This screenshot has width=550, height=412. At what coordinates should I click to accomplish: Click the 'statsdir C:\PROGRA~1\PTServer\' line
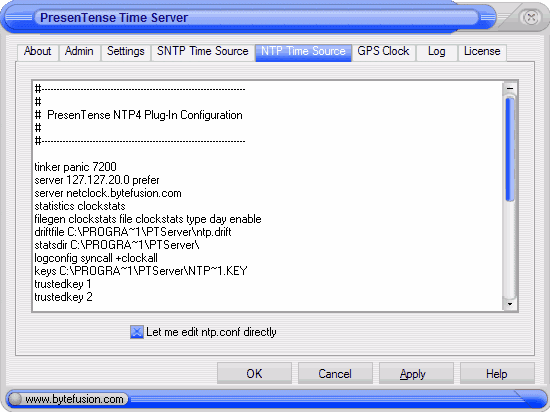117,245
